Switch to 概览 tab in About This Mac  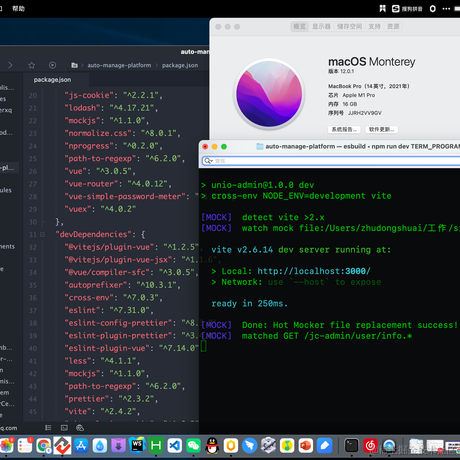[x=299, y=27]
